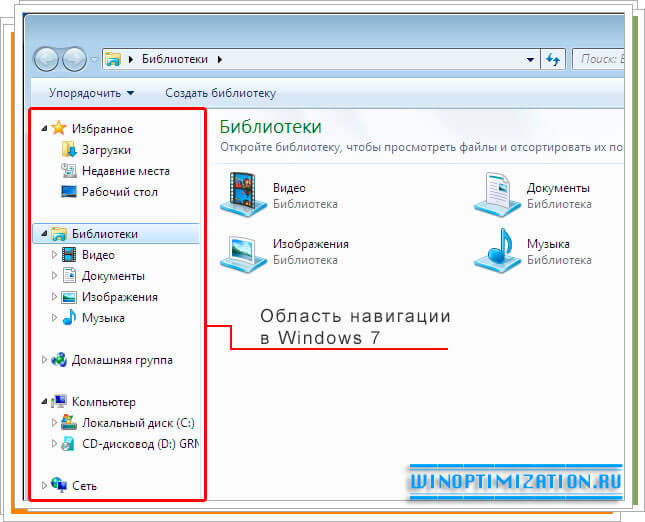Open recent pages dropdown beside Forward button
Screen dimensions: 645x522
click(x=94, y=60)
